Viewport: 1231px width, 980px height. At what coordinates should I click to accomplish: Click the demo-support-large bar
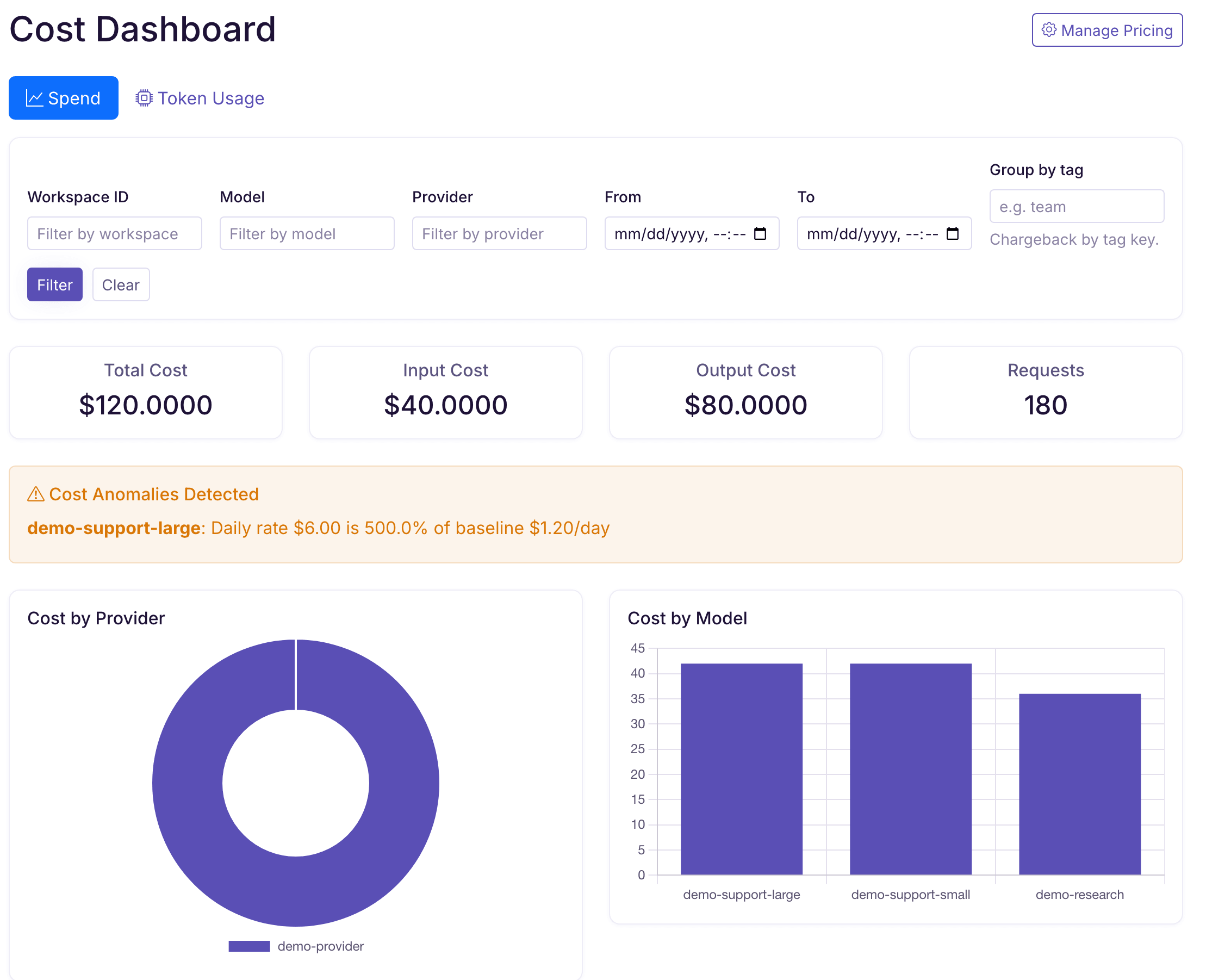click(x=742, y=768)
